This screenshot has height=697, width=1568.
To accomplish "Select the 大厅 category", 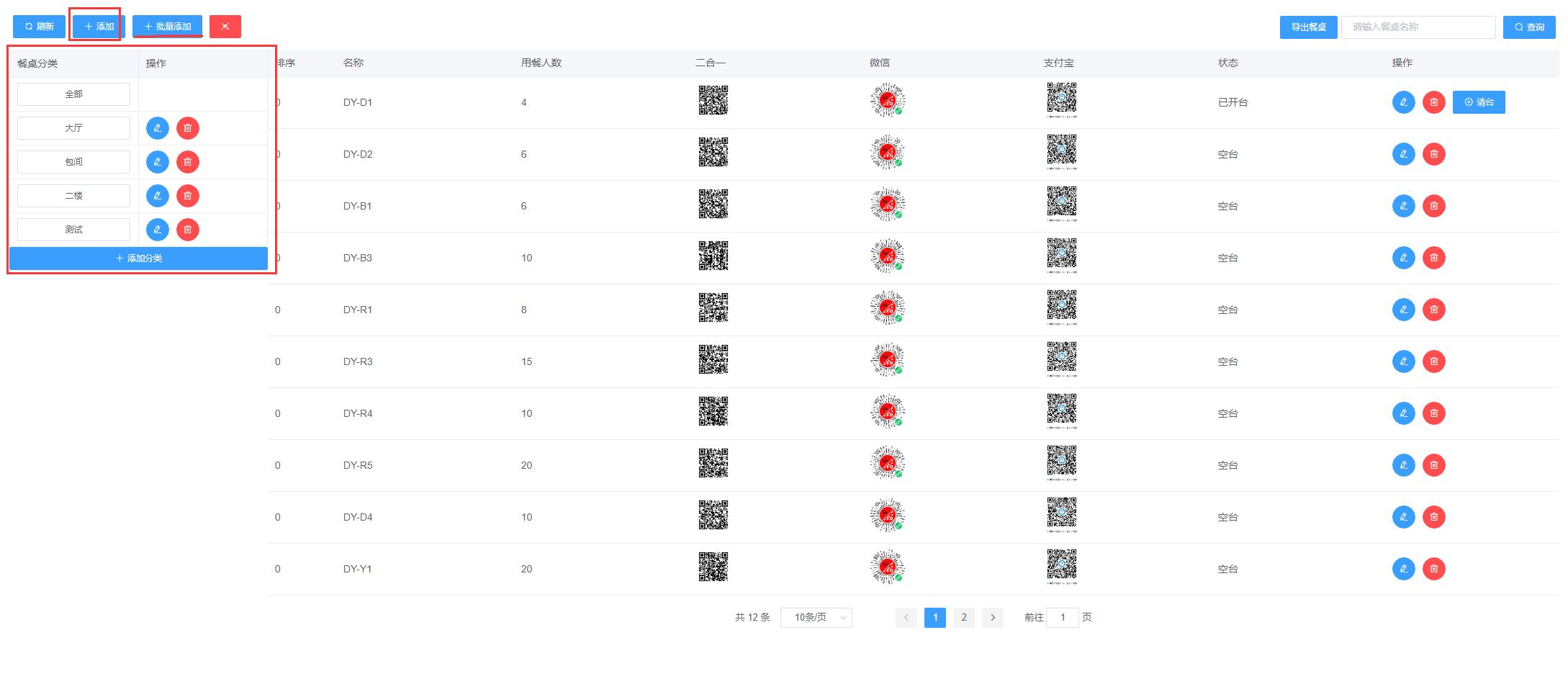I will click(x=73, y=128).
